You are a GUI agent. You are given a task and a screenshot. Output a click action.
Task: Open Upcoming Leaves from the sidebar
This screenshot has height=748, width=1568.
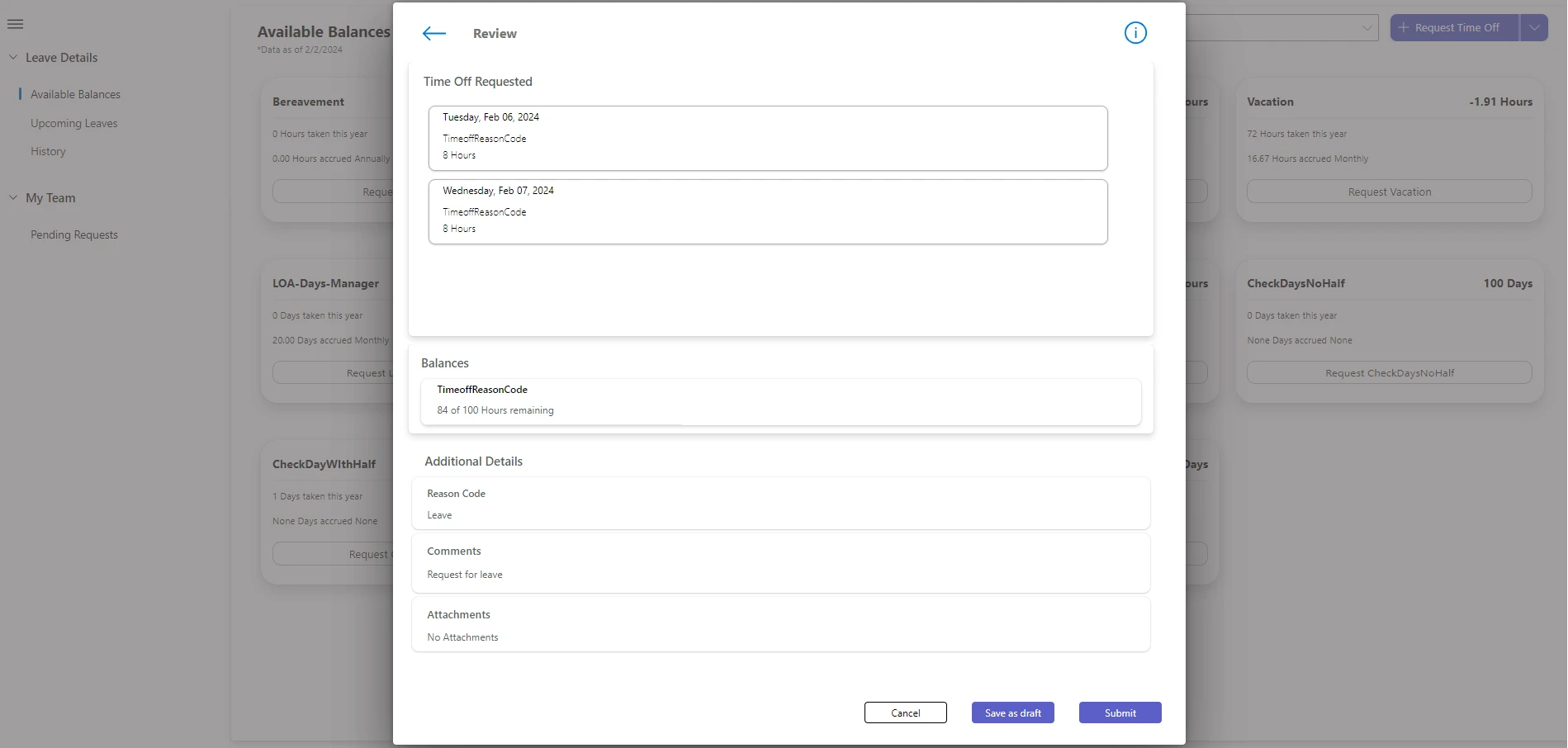pyautogui.click(x=73, y=123)
